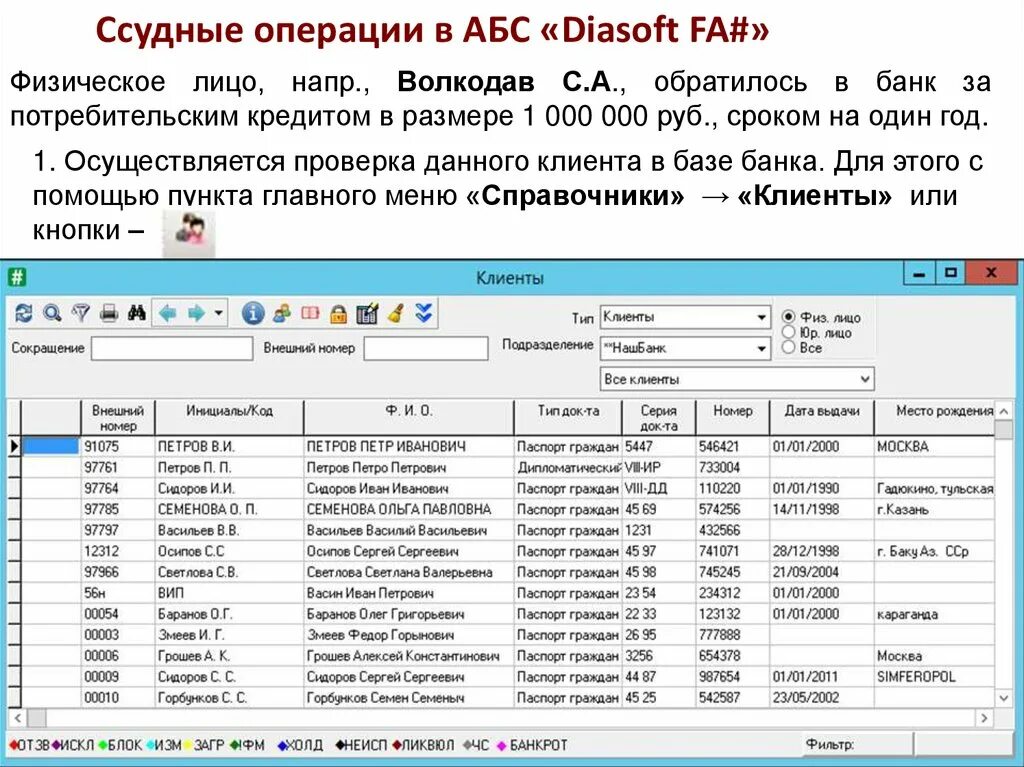The width and height of the screenshot is (1024, 767).
Task: Select the row СЕМЕНОВА ОЛЬГА ПАВЛОВНА
Action: (x=502, y=509)
